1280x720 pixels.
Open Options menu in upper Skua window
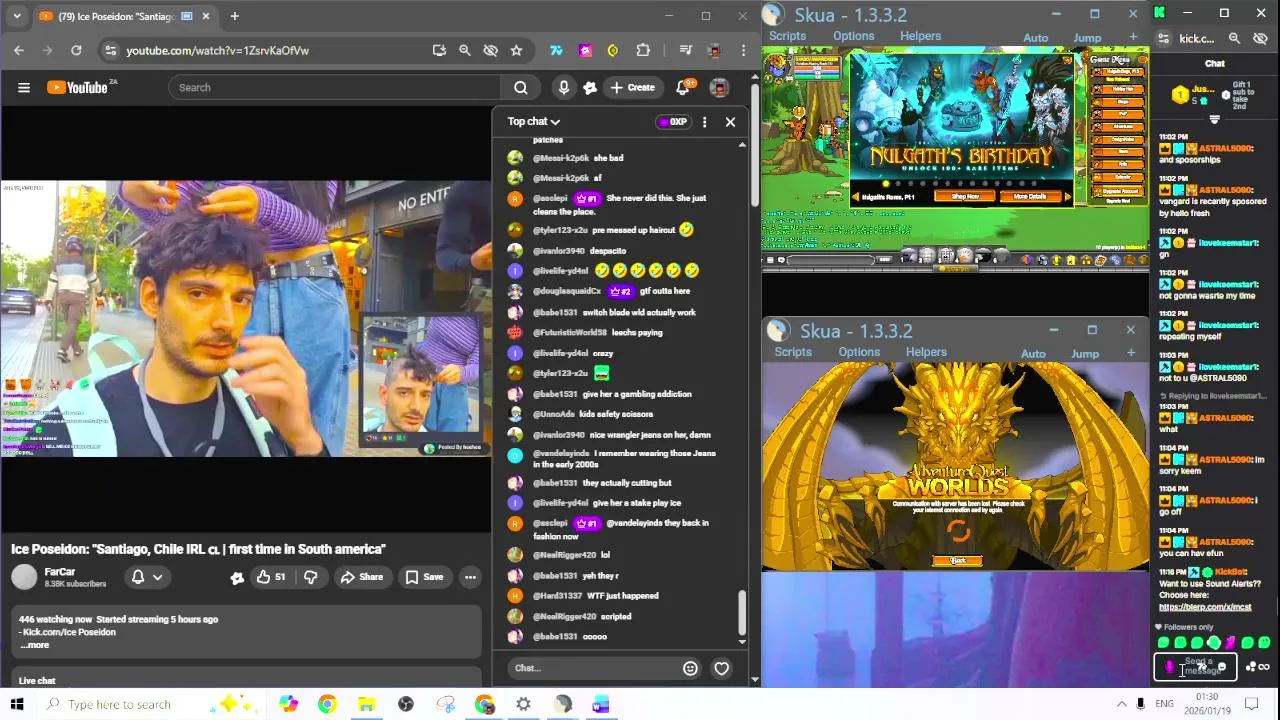(853, 36)
